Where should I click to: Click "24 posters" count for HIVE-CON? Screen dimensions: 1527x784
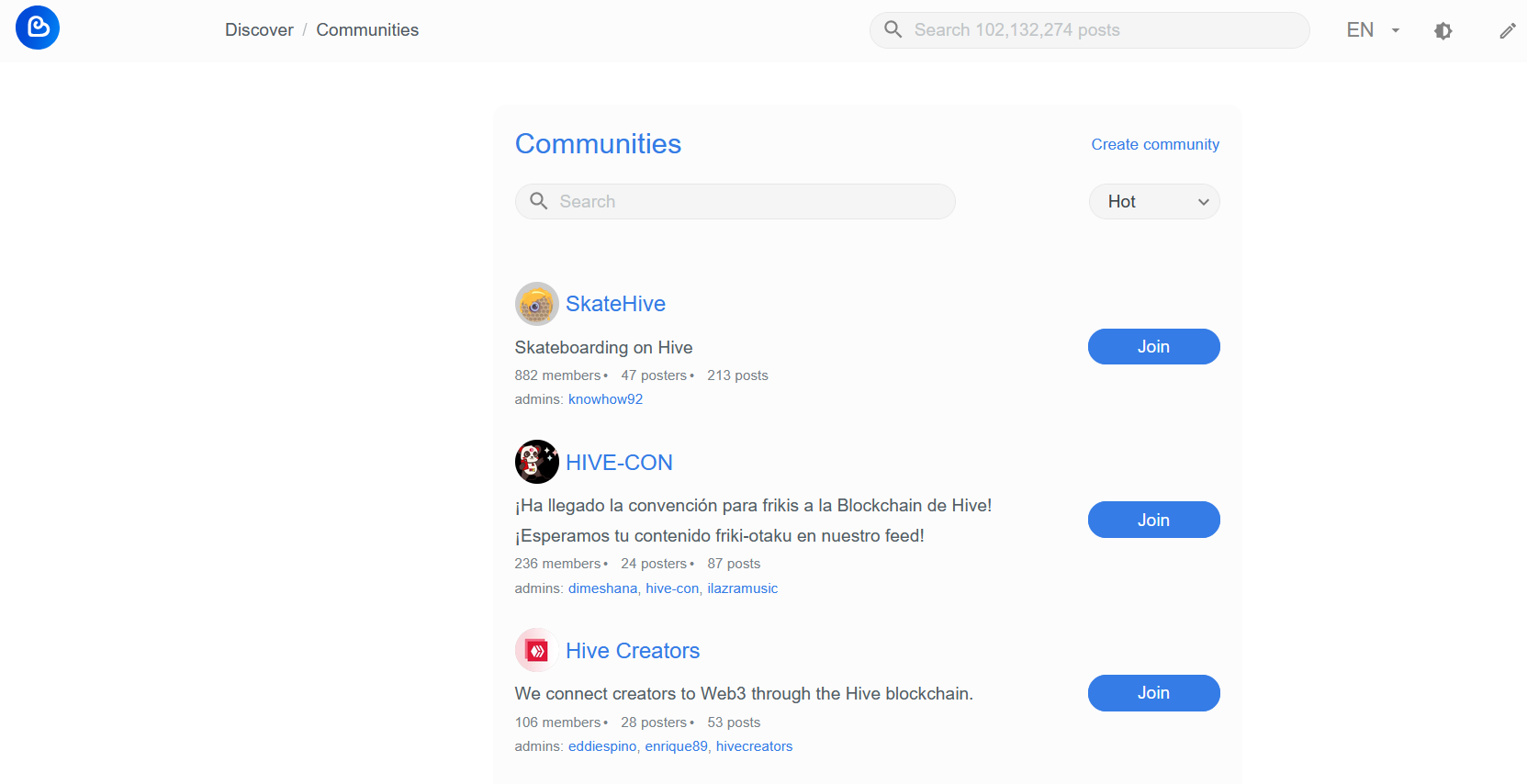pyautogui.click(x=654, y=564)
